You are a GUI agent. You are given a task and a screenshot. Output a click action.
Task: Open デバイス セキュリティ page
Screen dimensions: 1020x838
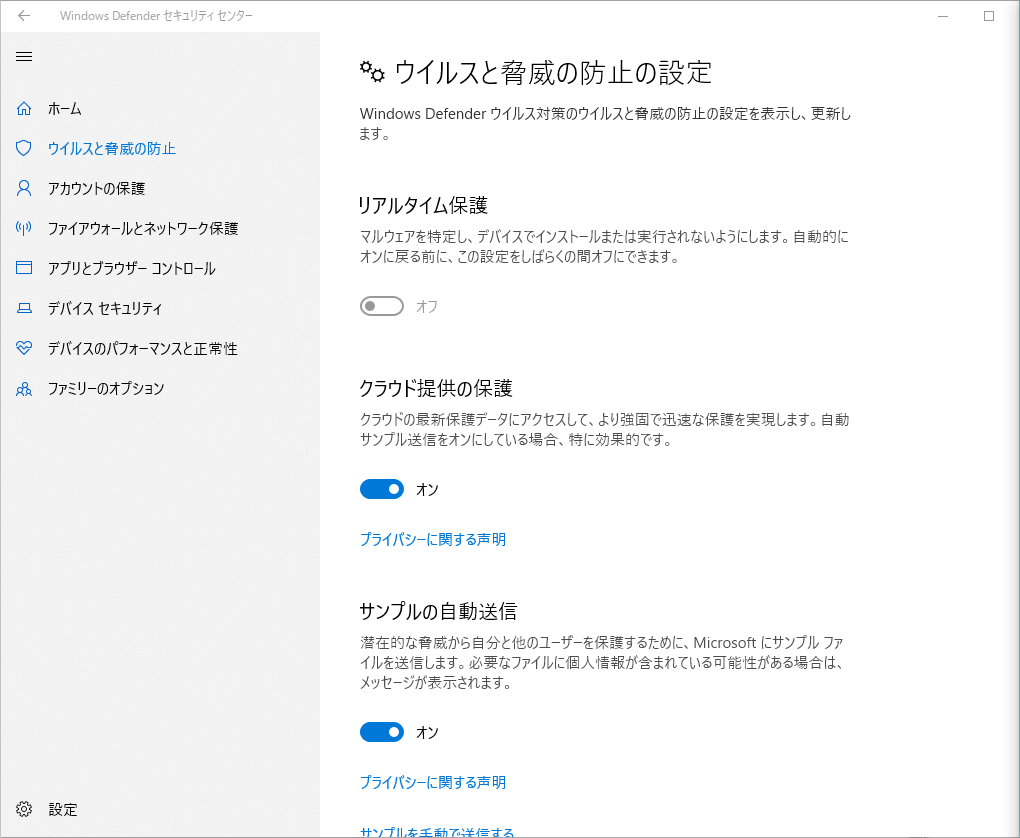105,308
